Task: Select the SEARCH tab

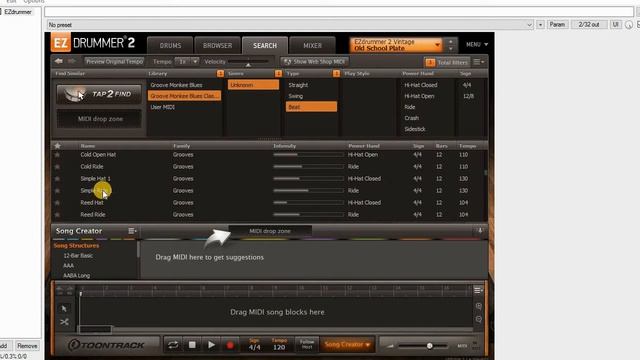Action: [x=265, y=46]
